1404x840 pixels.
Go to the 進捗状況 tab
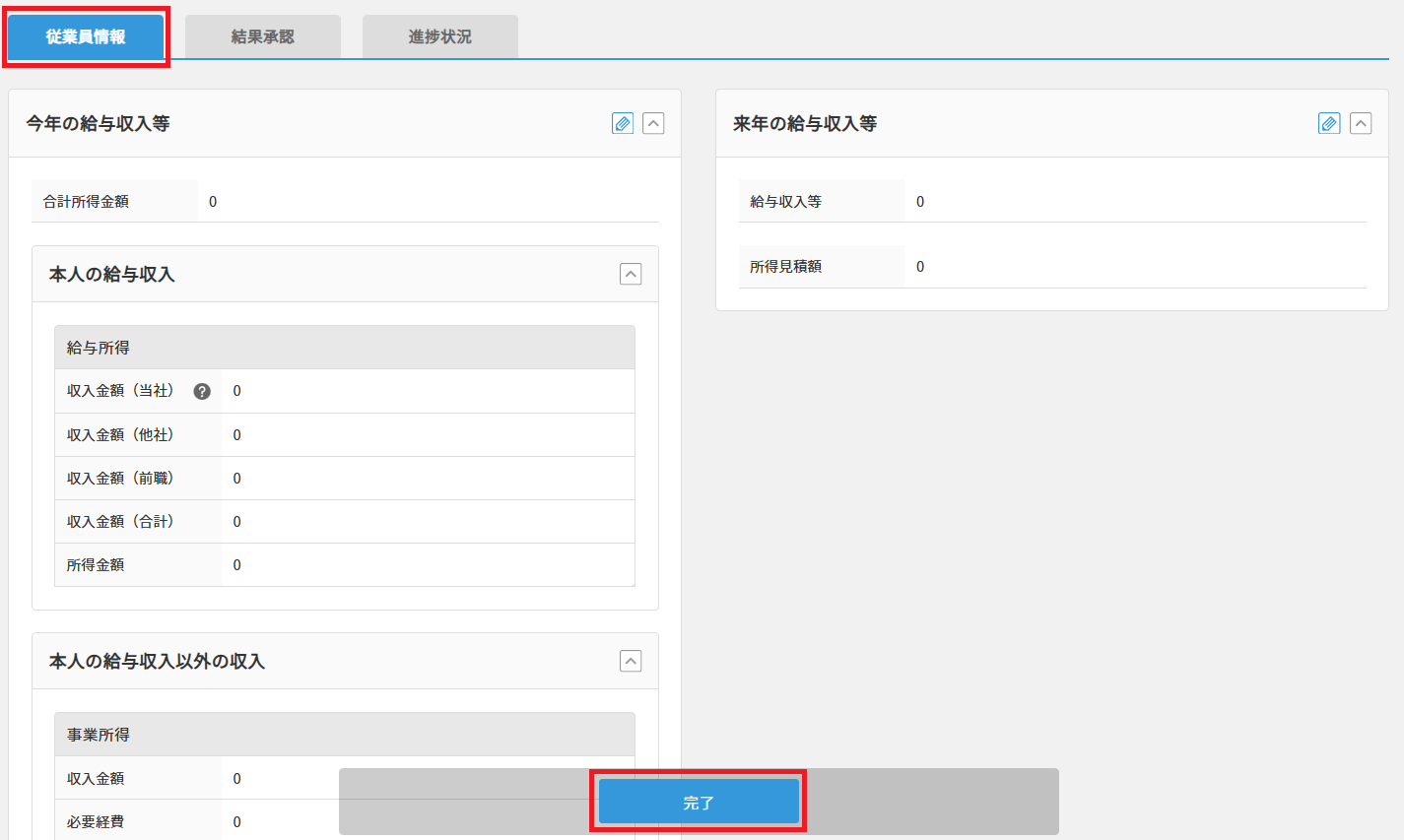(440, 36)
